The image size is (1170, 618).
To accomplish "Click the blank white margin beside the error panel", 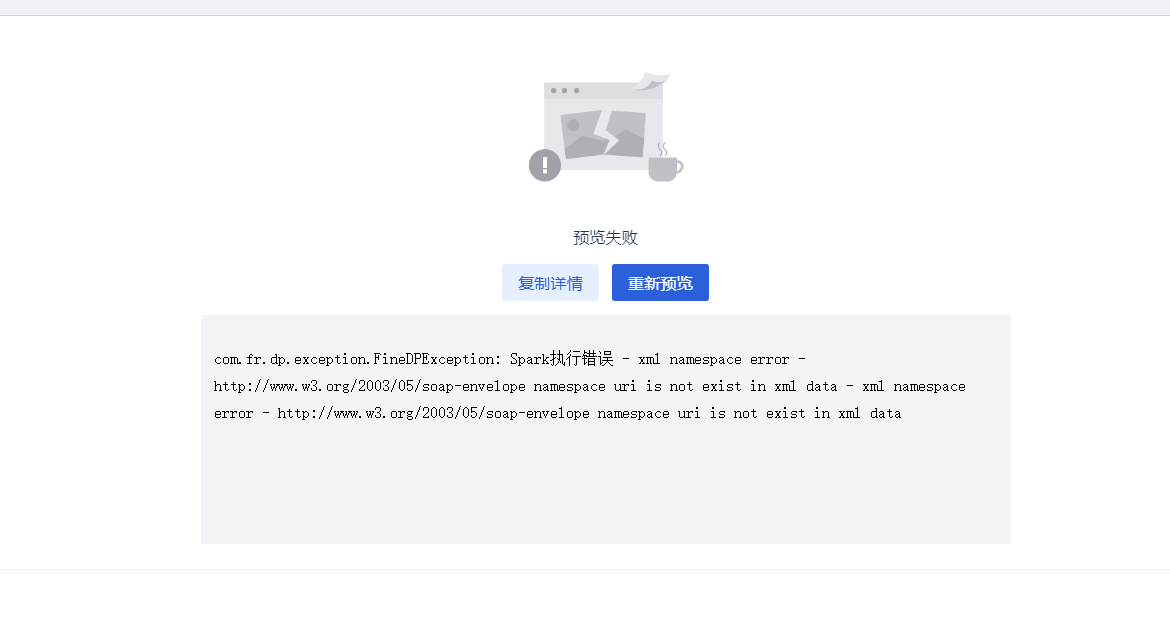I will pyautogui.click(x=100, y=430).
